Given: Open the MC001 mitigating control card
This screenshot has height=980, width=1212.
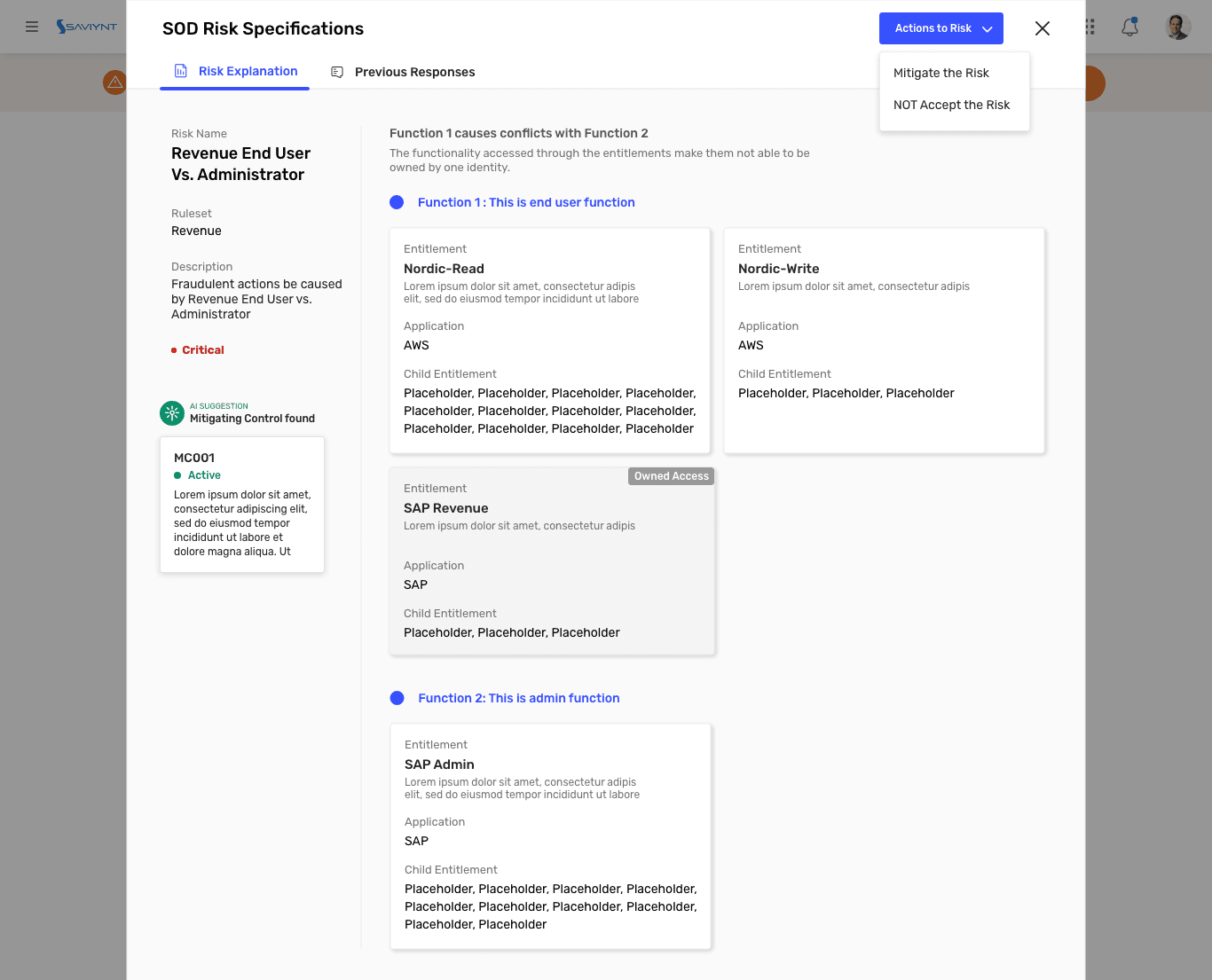Looking at the screenshot, I should (242, 504).
